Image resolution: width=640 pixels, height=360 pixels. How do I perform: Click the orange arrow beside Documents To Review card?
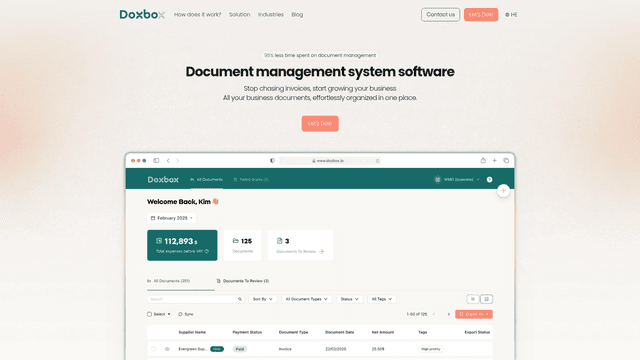(322, 251)
